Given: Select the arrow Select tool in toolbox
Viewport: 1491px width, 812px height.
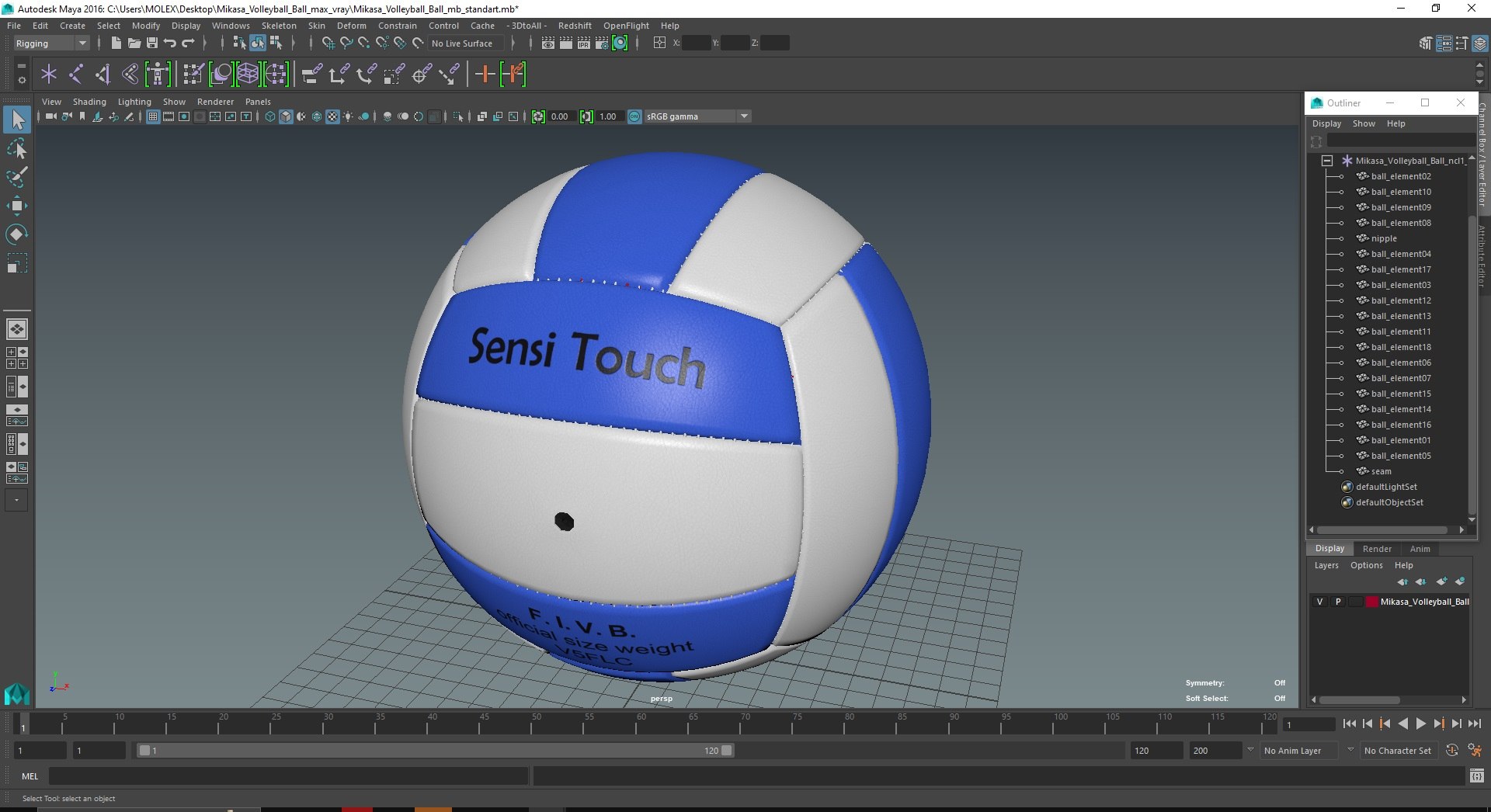Looking at the screenshot, I should pos(17,120).
